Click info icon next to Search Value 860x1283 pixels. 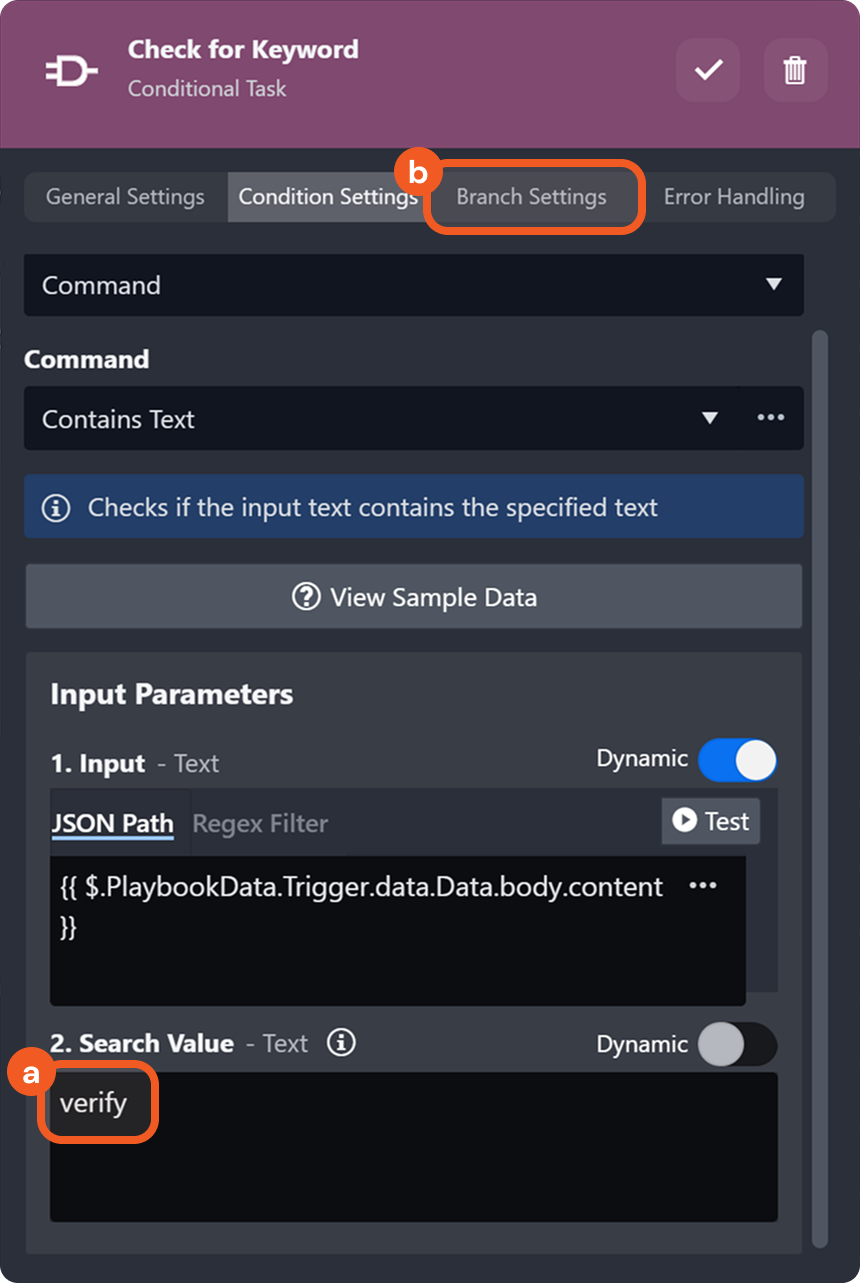[341, 1043]
